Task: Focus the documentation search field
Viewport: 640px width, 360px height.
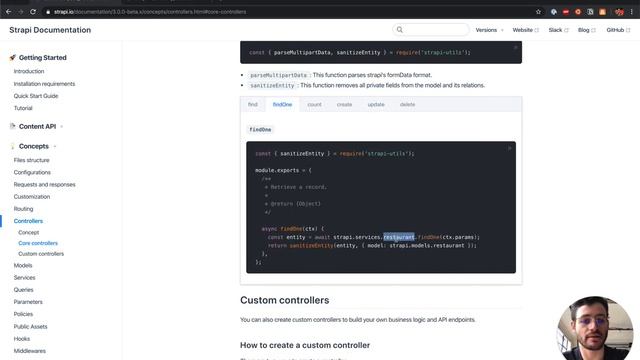Action: point(431,30)
